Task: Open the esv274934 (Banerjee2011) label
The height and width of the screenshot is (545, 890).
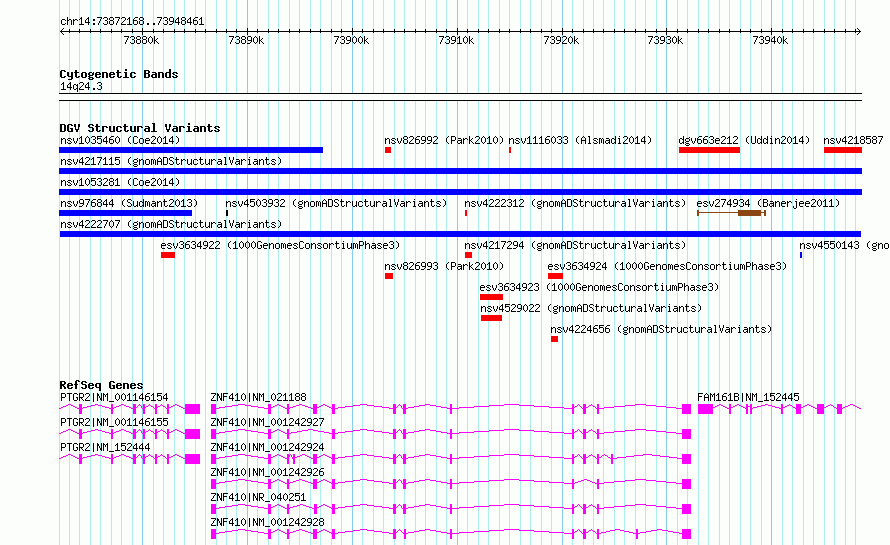Action: [x=768, y=203]
